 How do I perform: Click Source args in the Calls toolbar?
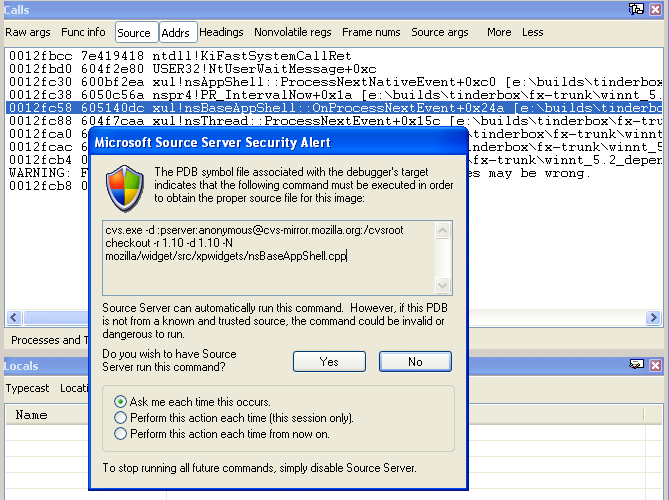pos(440,33)
